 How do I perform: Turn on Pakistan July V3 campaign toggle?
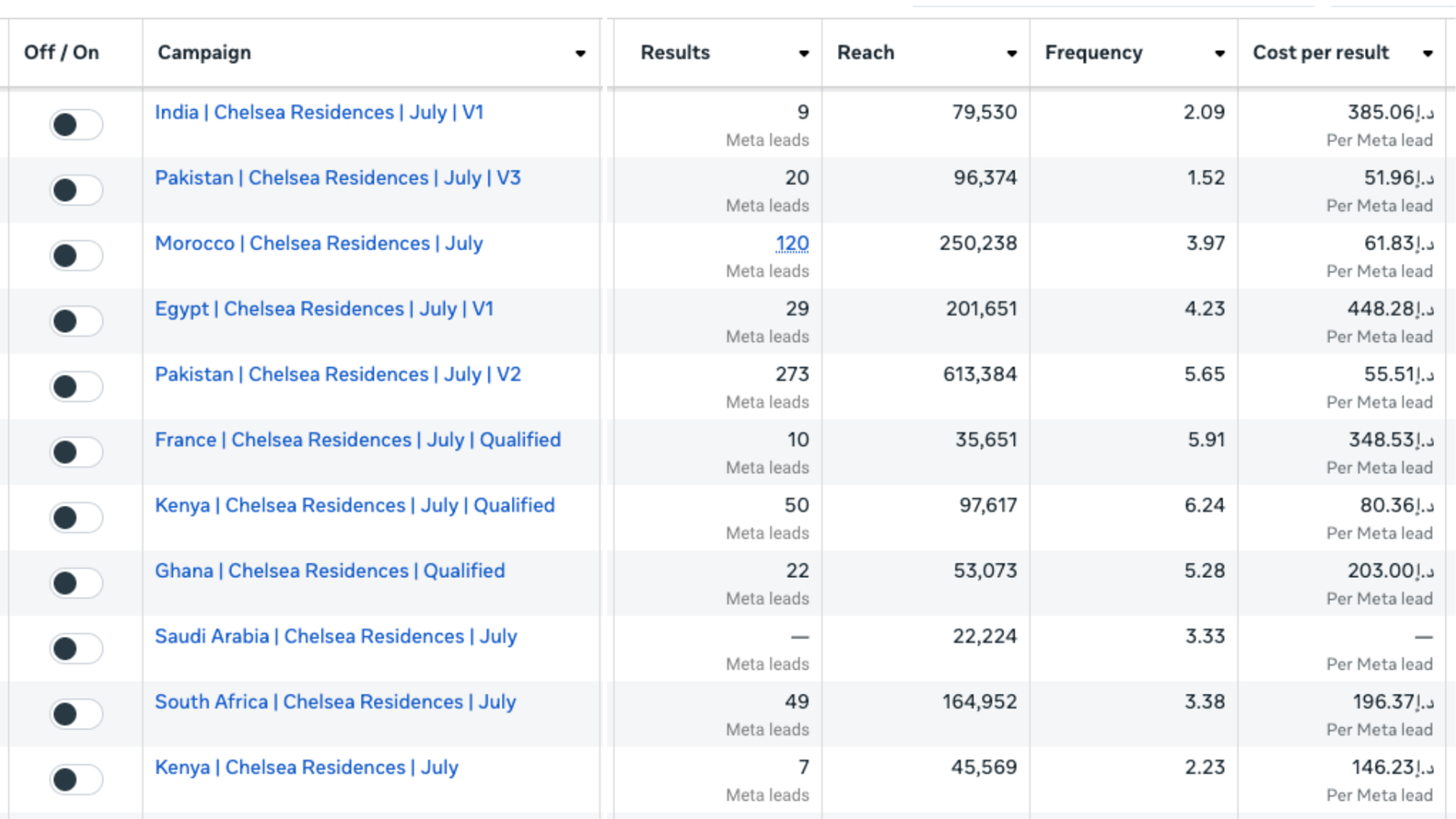pos(76,190)
